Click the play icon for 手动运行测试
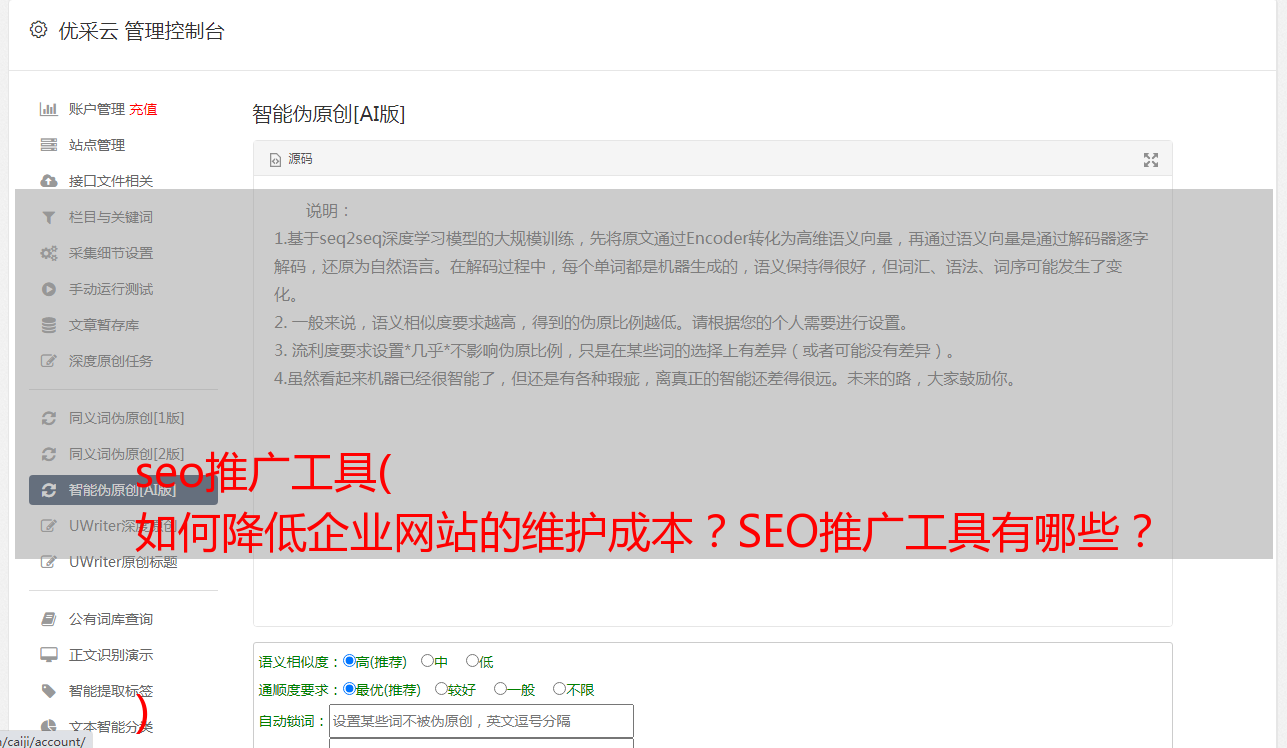 pos(48,289)
